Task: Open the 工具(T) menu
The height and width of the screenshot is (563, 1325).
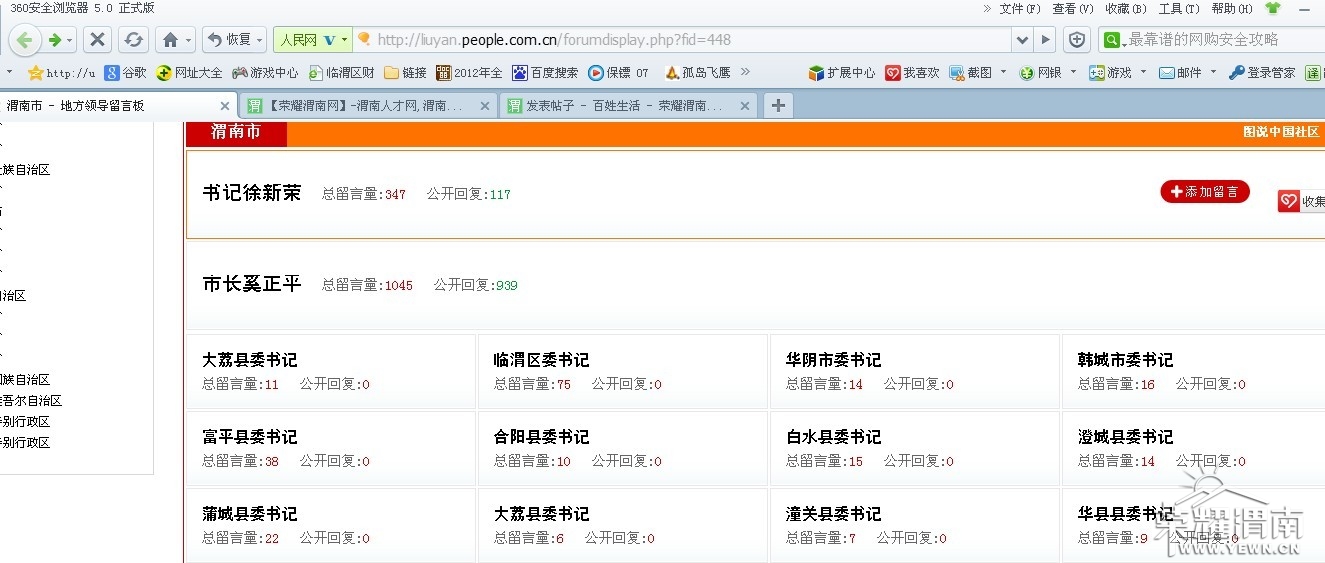Action: tap(1178, 8)
